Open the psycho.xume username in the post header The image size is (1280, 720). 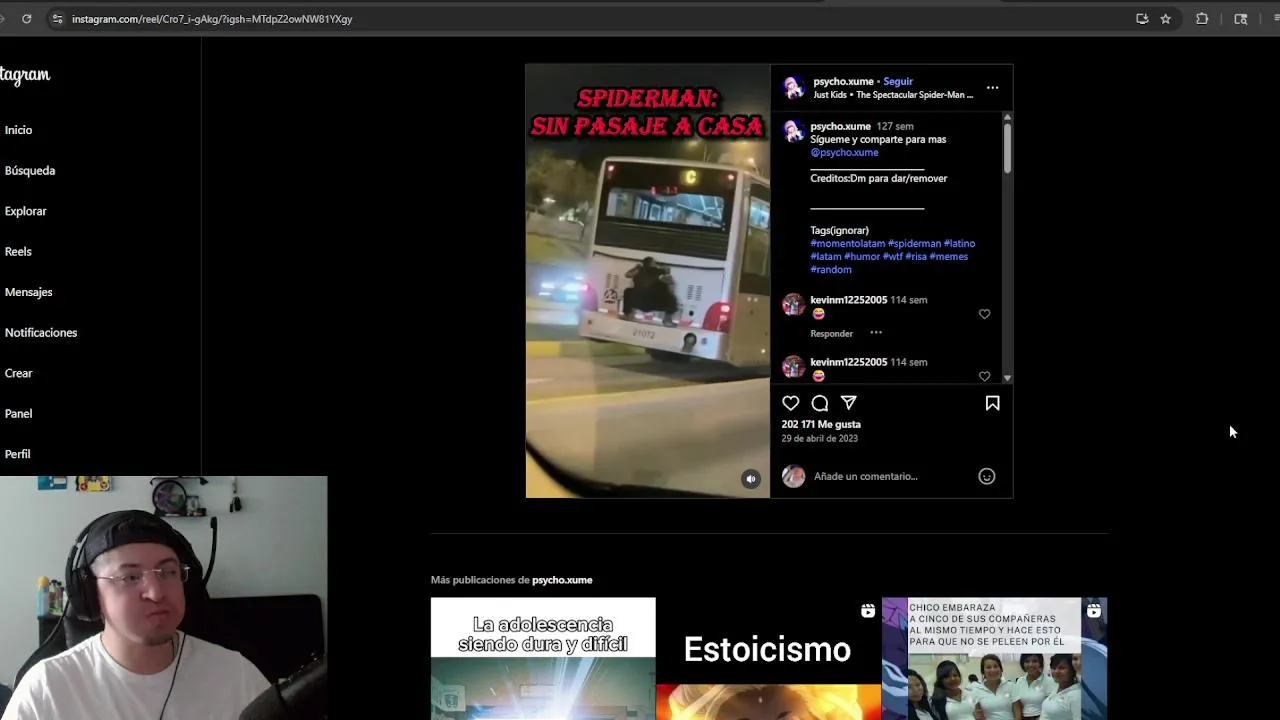tap(843, 81)
